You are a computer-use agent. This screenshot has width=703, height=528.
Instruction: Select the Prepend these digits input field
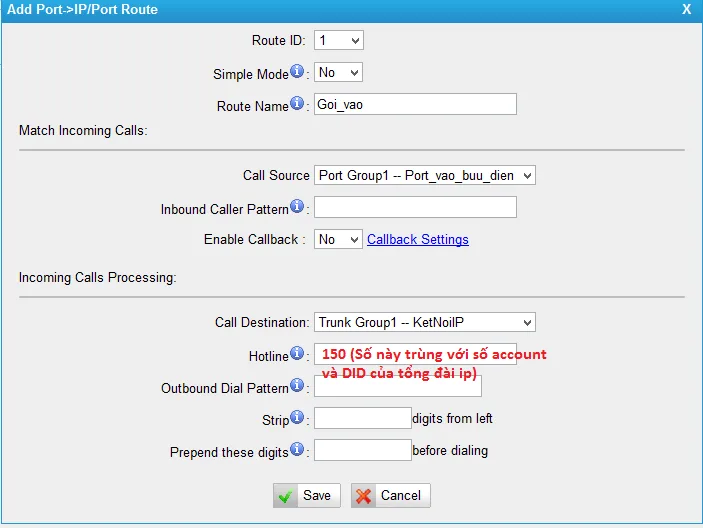coord(362,450)
